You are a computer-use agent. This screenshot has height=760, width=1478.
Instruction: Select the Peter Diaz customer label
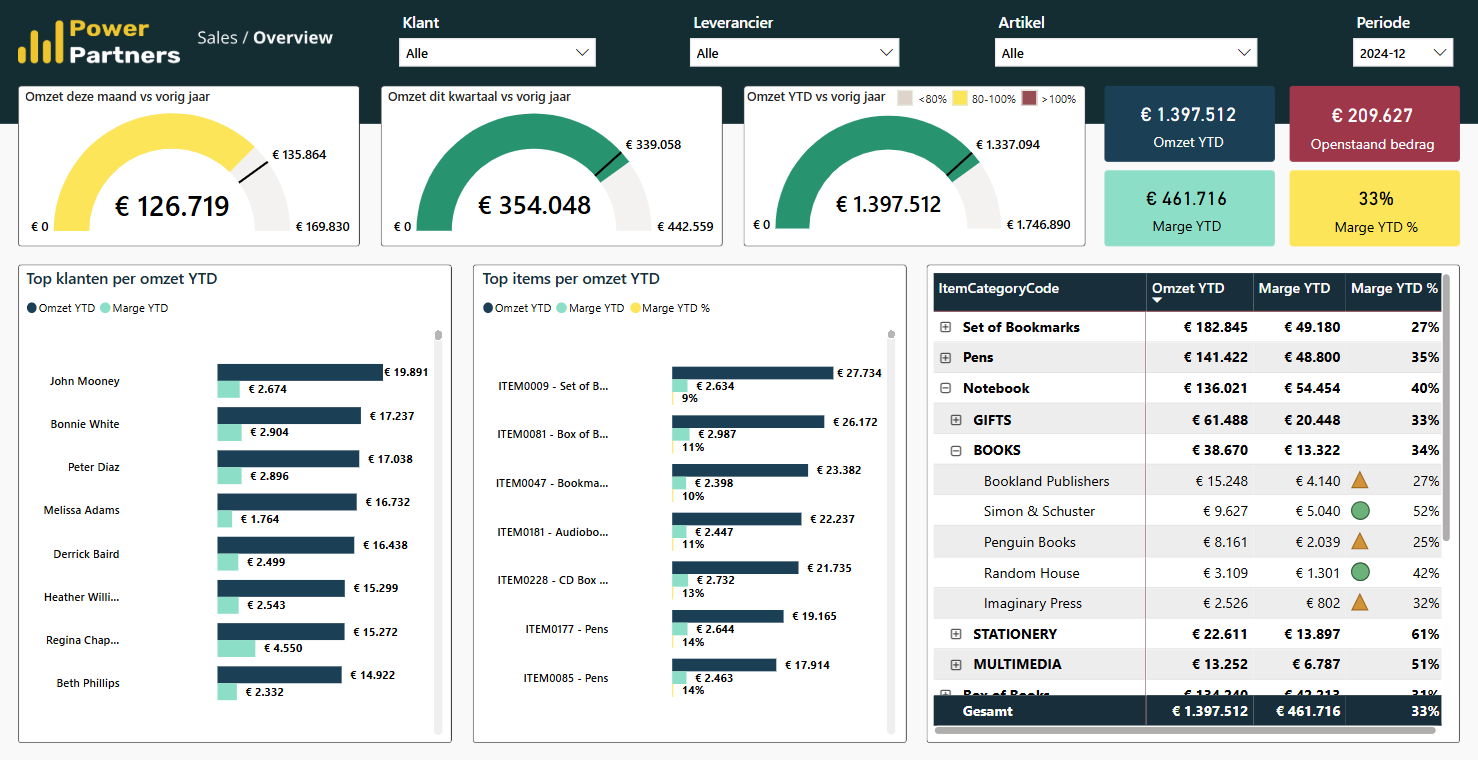click(94, 467)
